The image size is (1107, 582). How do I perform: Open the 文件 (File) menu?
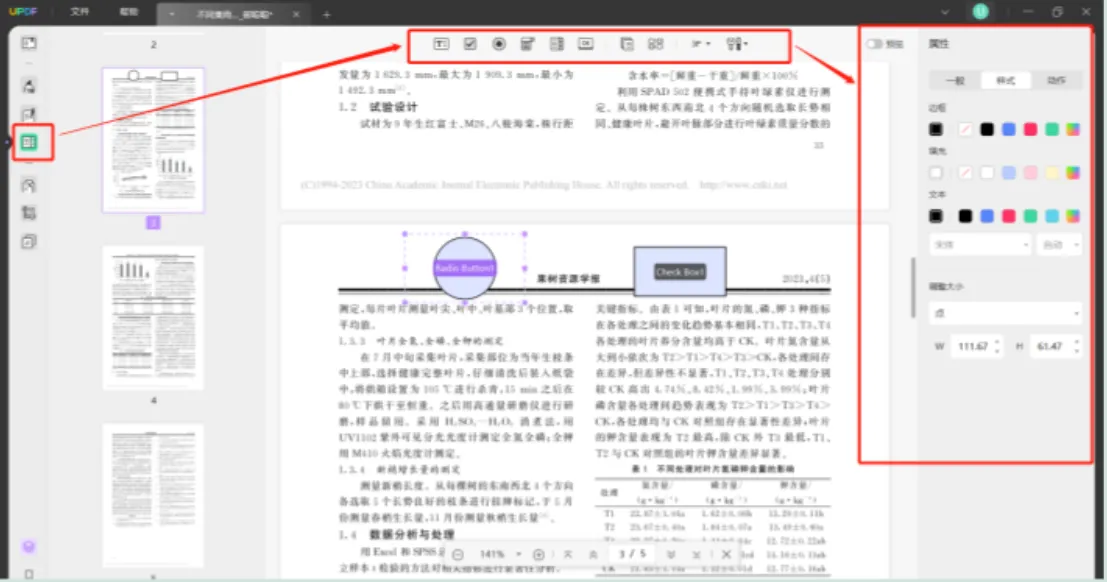80,12
